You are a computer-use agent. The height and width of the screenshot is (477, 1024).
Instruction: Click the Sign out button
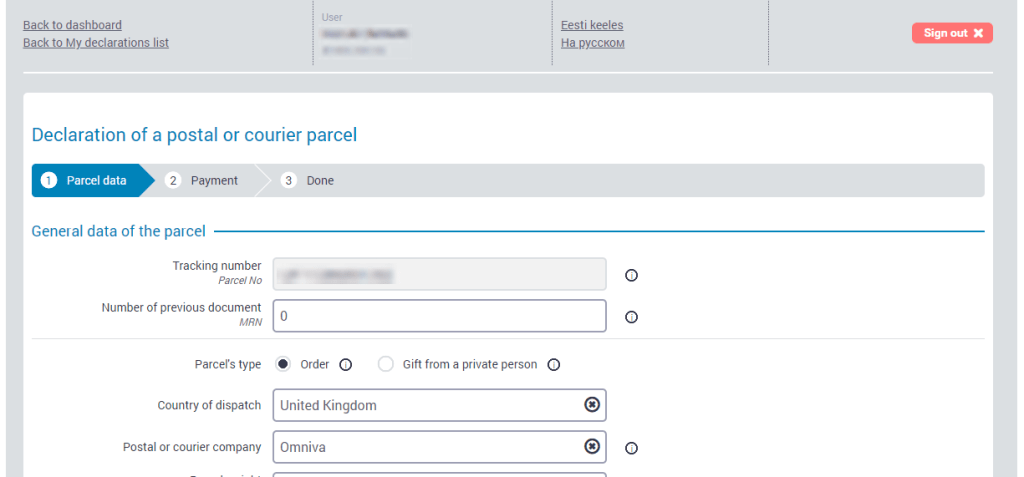coord(951,33)
